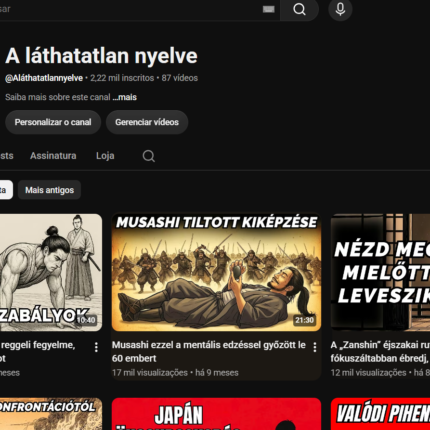Screen dimensions: 430x430
Task: Click 12 mil visualizações text
Action: [x=368, y=373]
